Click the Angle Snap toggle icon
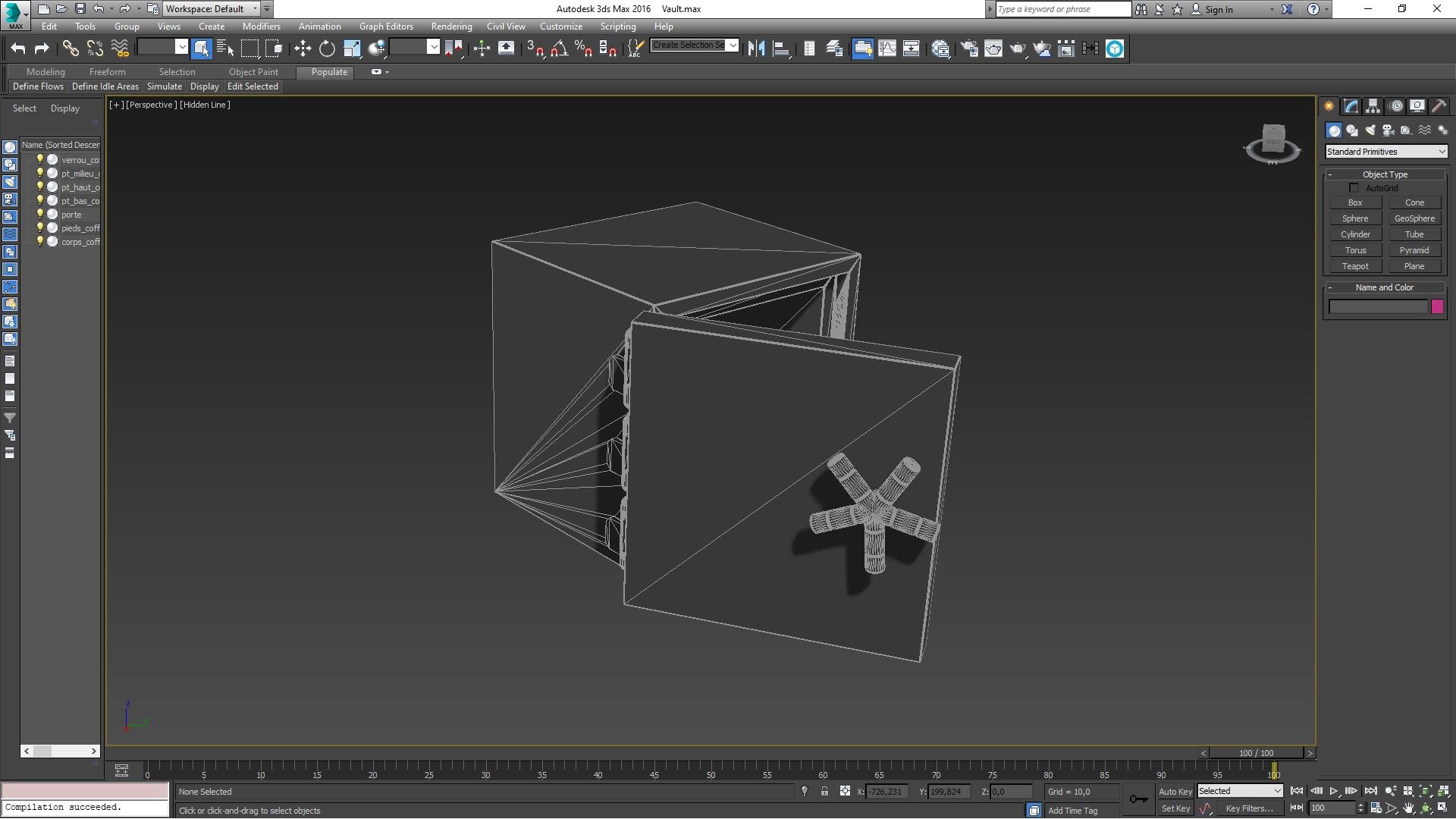1456x819 pixels. [559, 49]
